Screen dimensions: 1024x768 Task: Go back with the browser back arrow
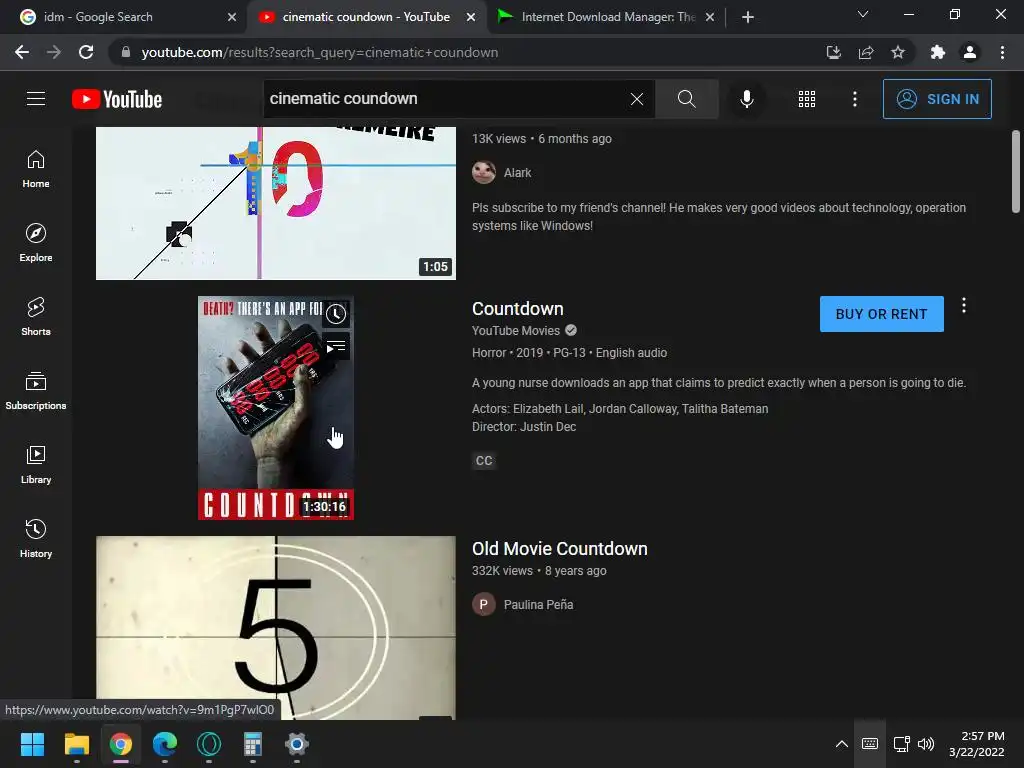tap(22, 52)
